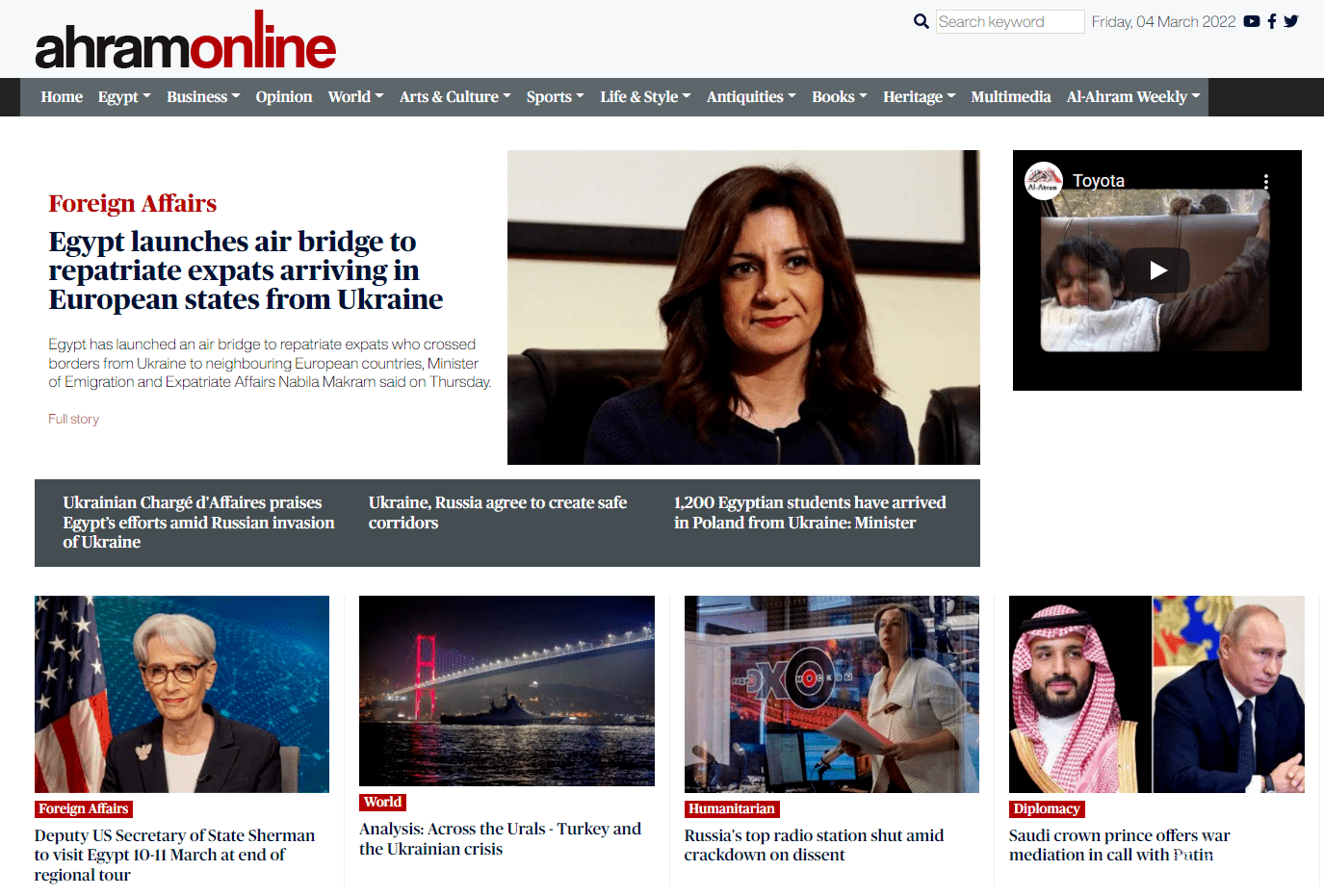Expand the Arts & Culture dropdown
This screenshot has height=896, width=1324.
(x=455, y=96)
